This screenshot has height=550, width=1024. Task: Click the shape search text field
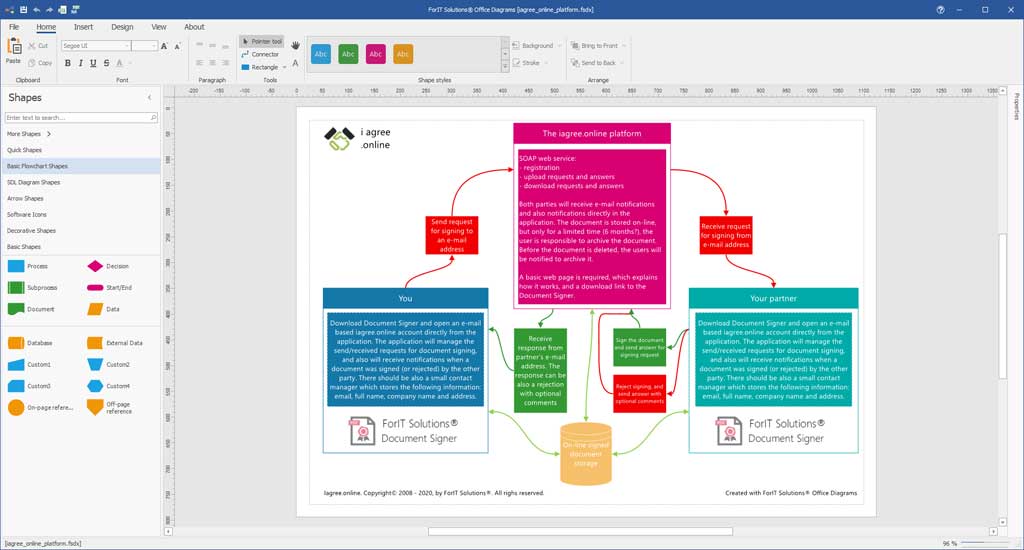(x=78, y=118)
